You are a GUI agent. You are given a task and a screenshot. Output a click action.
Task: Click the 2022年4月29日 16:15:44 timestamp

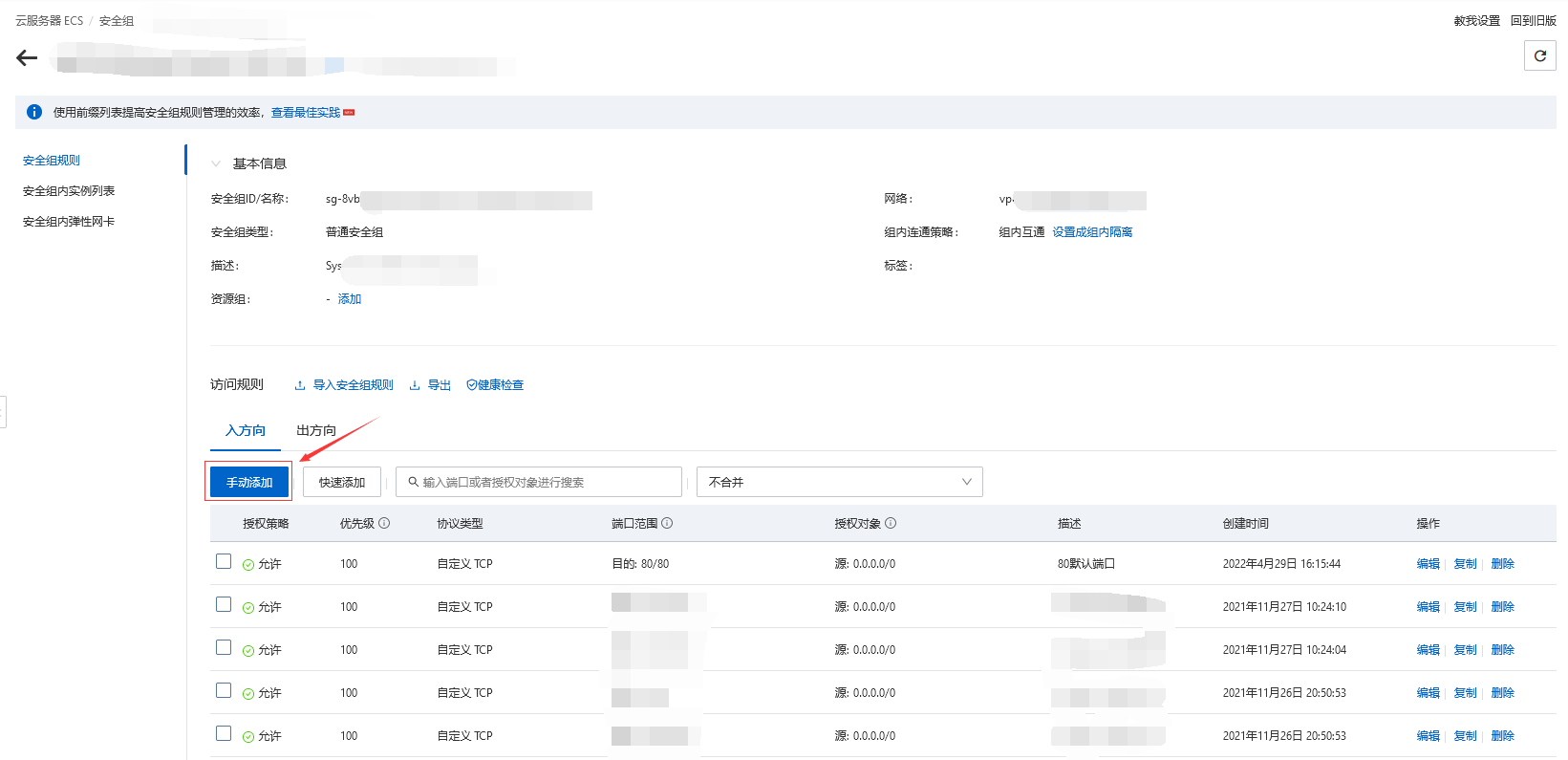point(1281,564)
